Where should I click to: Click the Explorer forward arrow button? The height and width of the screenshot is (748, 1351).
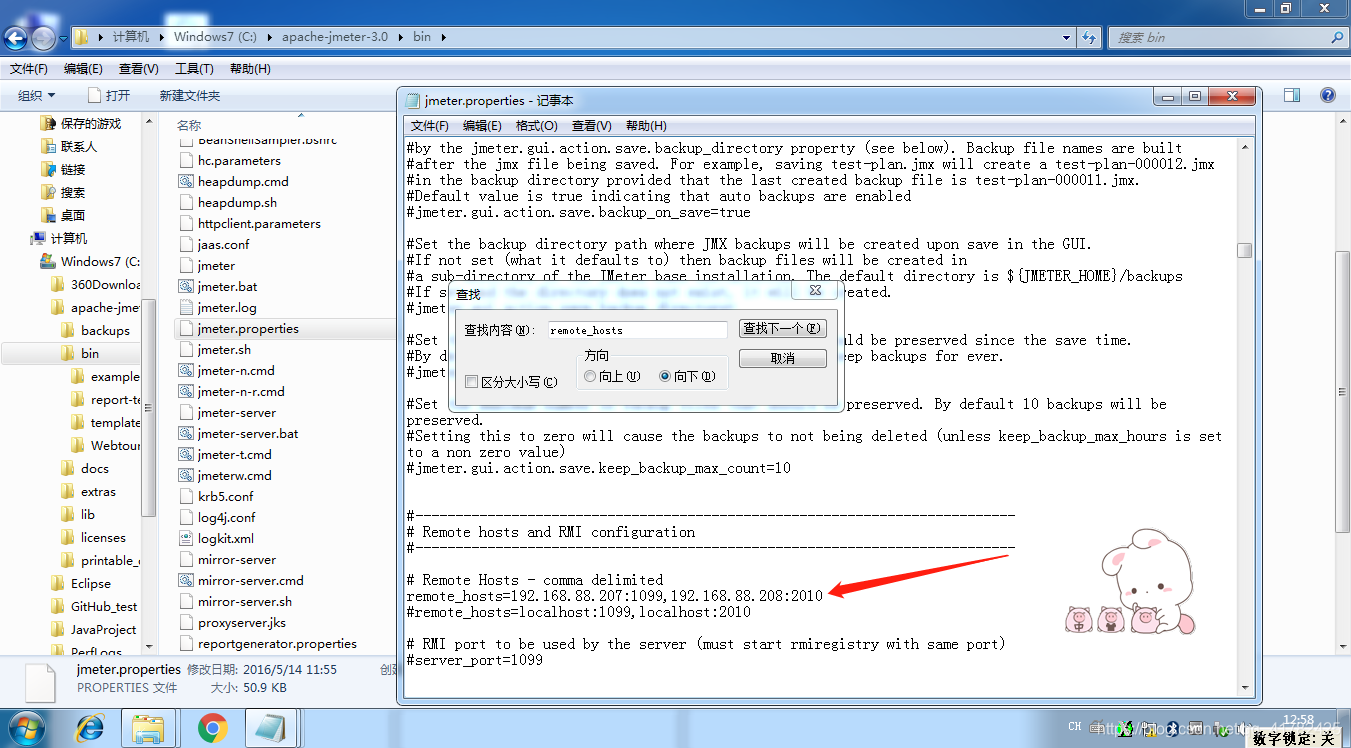click(x=44, y=38)
